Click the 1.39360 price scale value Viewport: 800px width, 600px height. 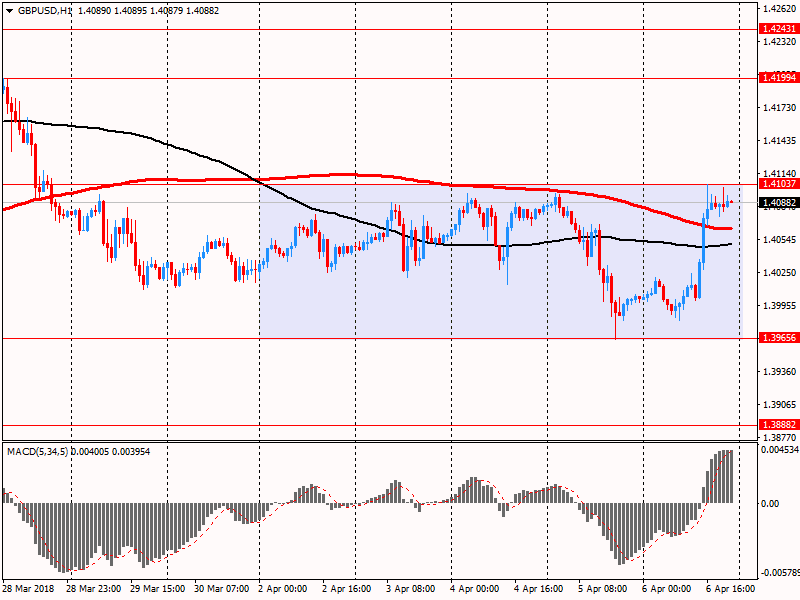pos(780,371)
